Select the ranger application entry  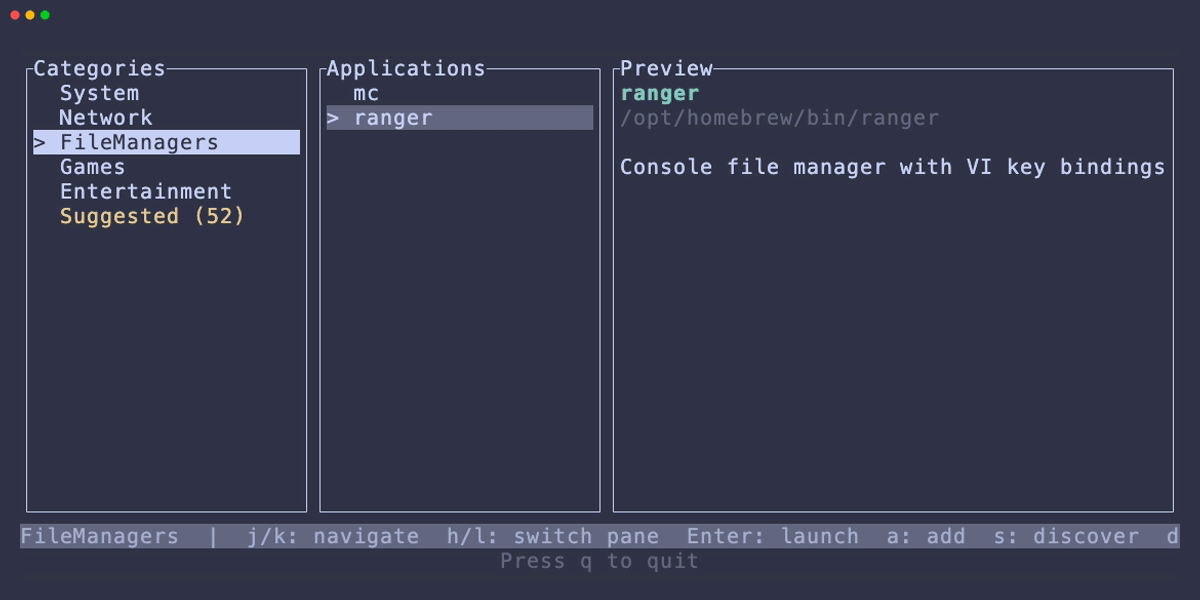coord(393,118)
